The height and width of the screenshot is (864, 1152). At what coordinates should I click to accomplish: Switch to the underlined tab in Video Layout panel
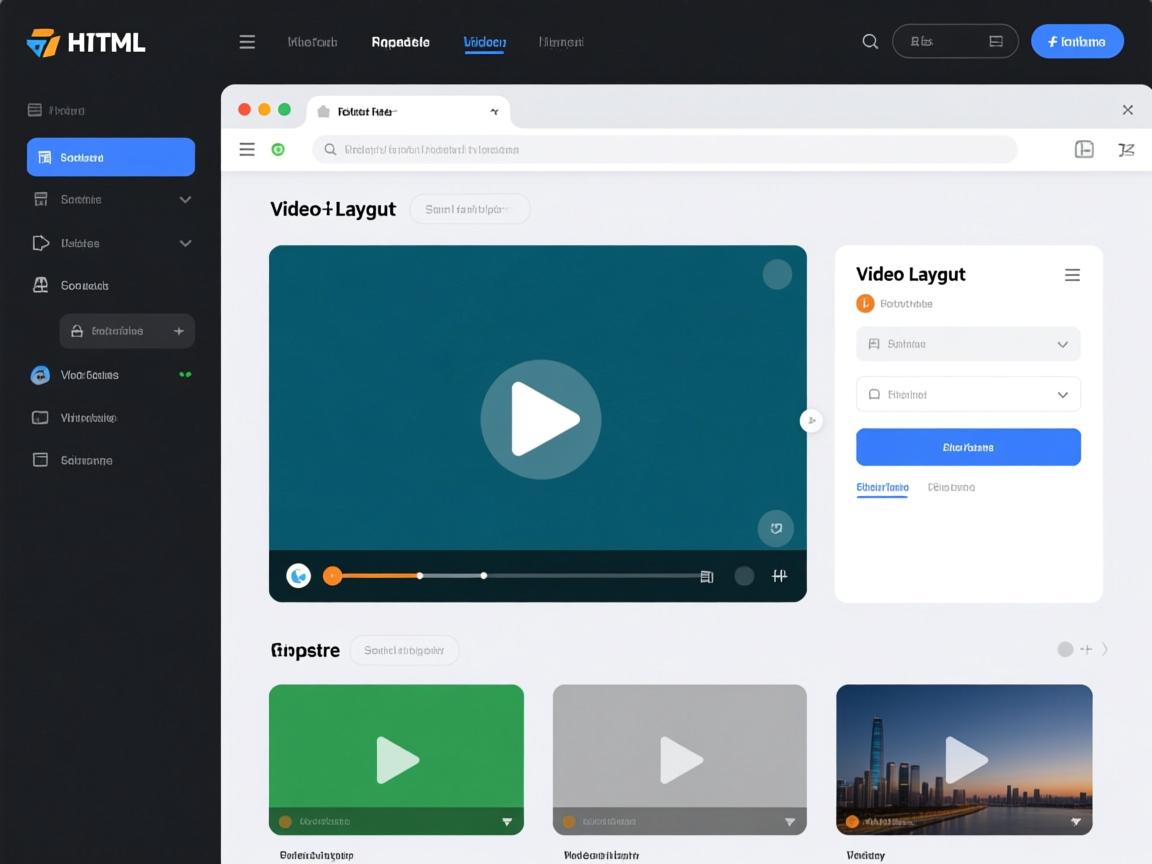[882, 488]
